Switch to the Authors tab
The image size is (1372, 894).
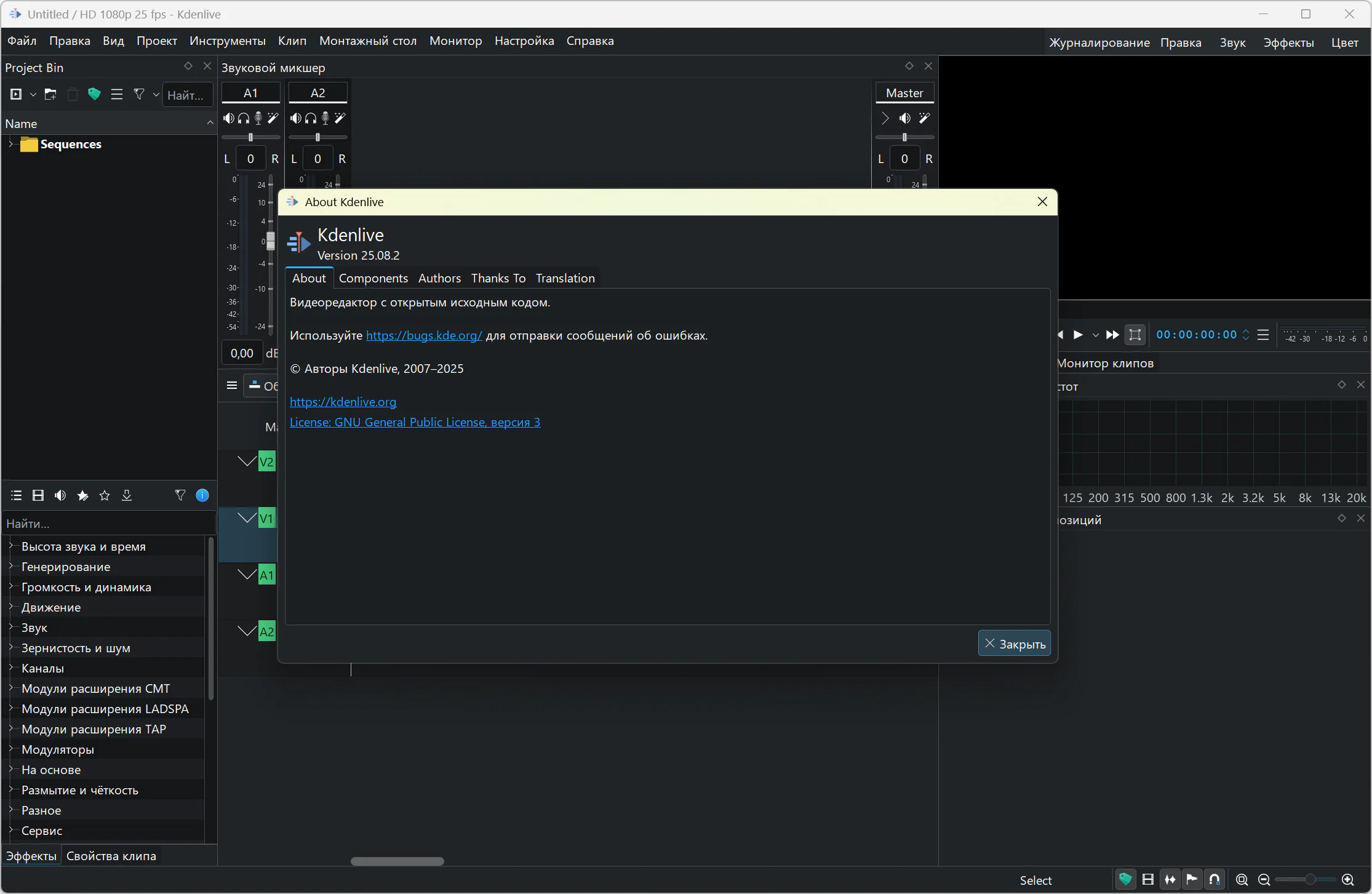pos(439,278)
